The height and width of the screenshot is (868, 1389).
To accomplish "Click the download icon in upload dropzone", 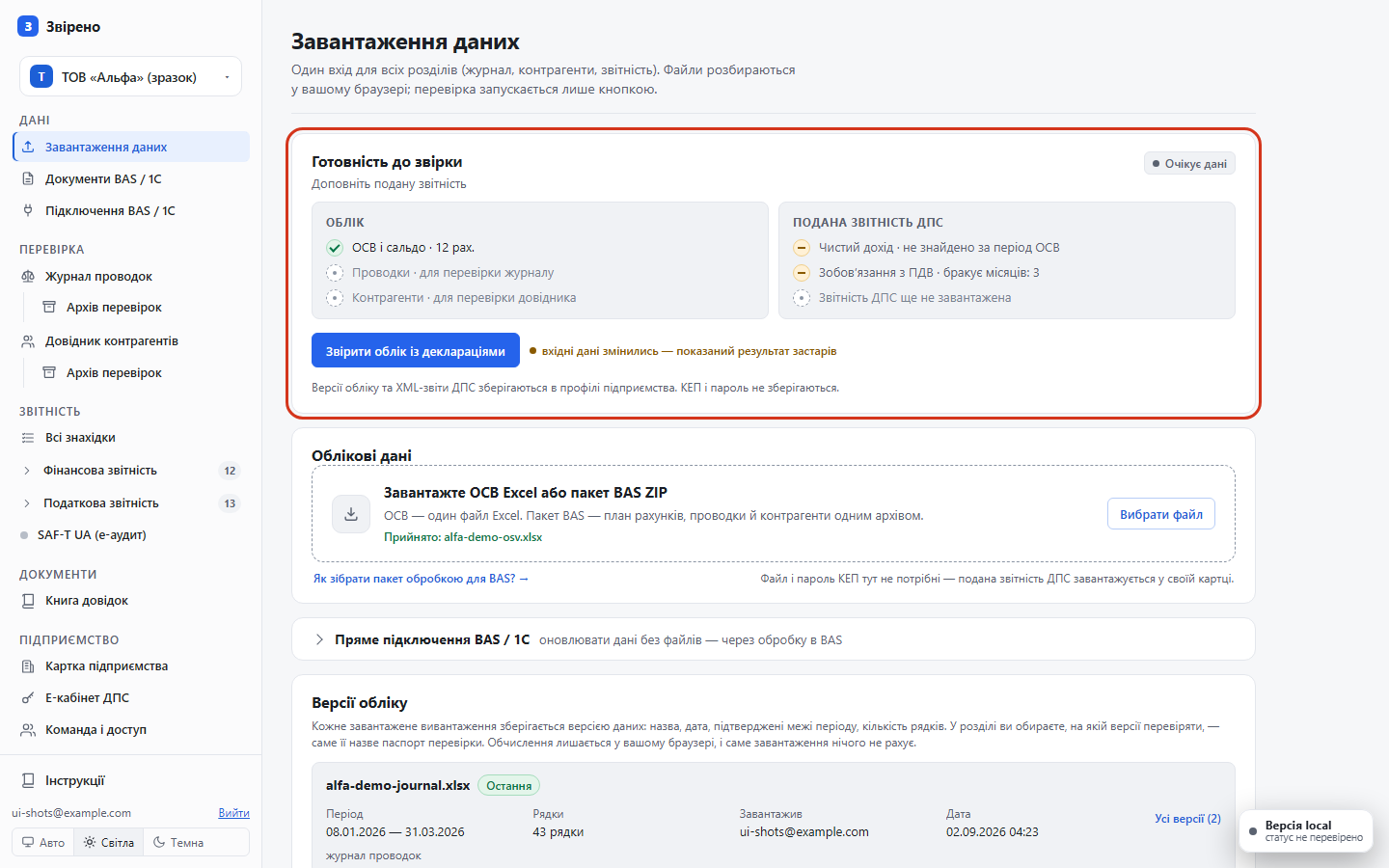I will (351, 514).
